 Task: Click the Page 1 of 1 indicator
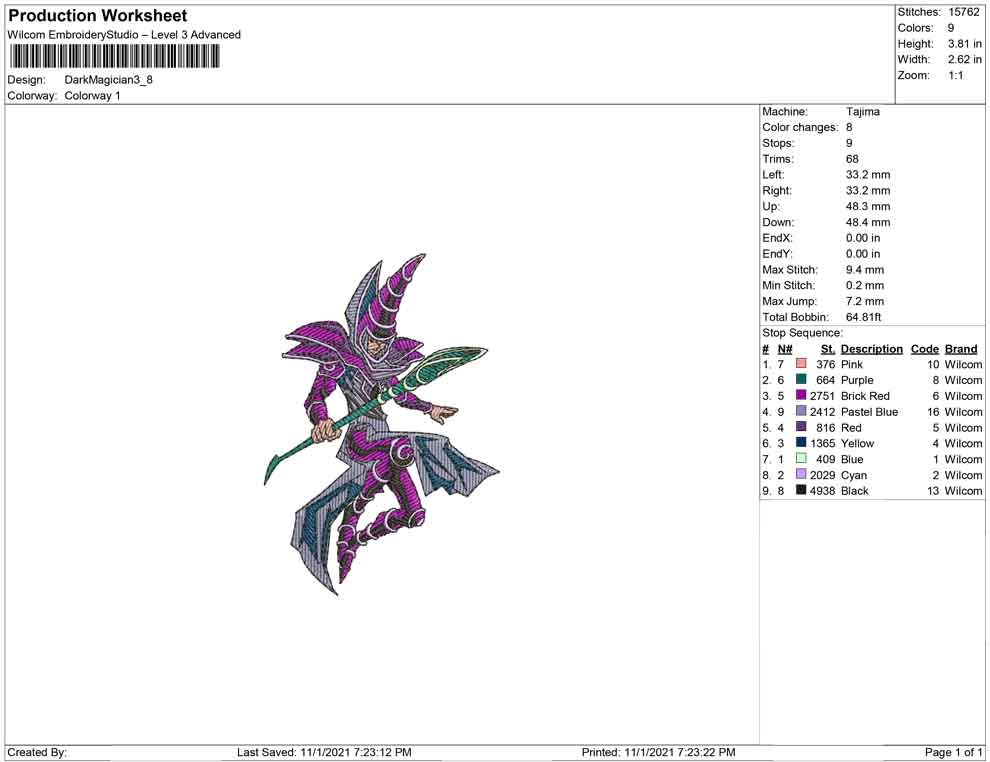(954, 752)
